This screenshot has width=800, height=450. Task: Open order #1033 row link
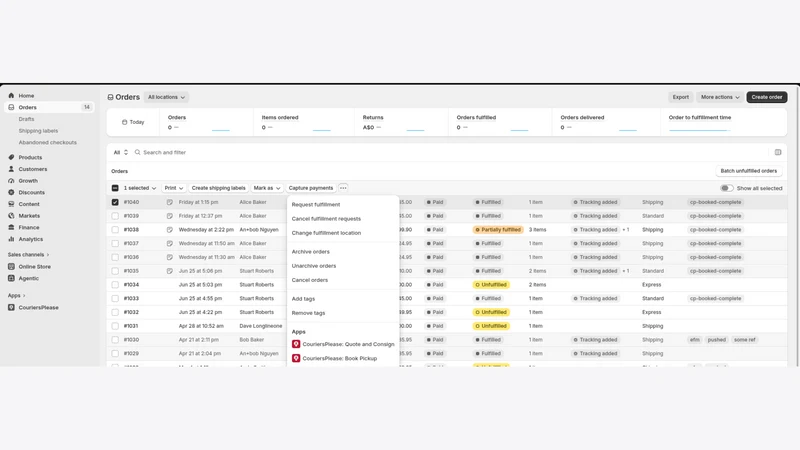[x=131, y=298]
